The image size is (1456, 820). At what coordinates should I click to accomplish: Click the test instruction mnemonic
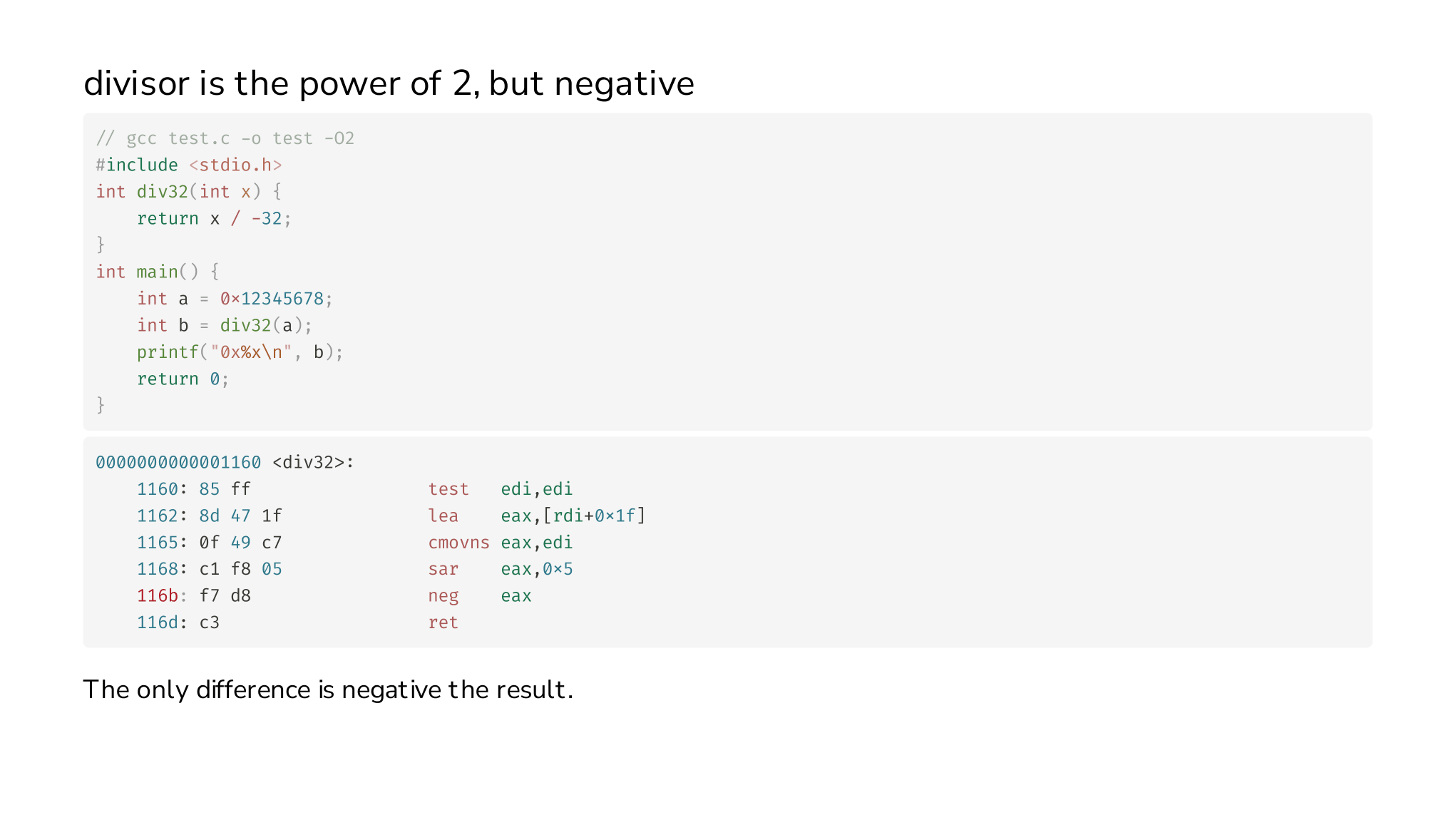click(x=448, y=489)
